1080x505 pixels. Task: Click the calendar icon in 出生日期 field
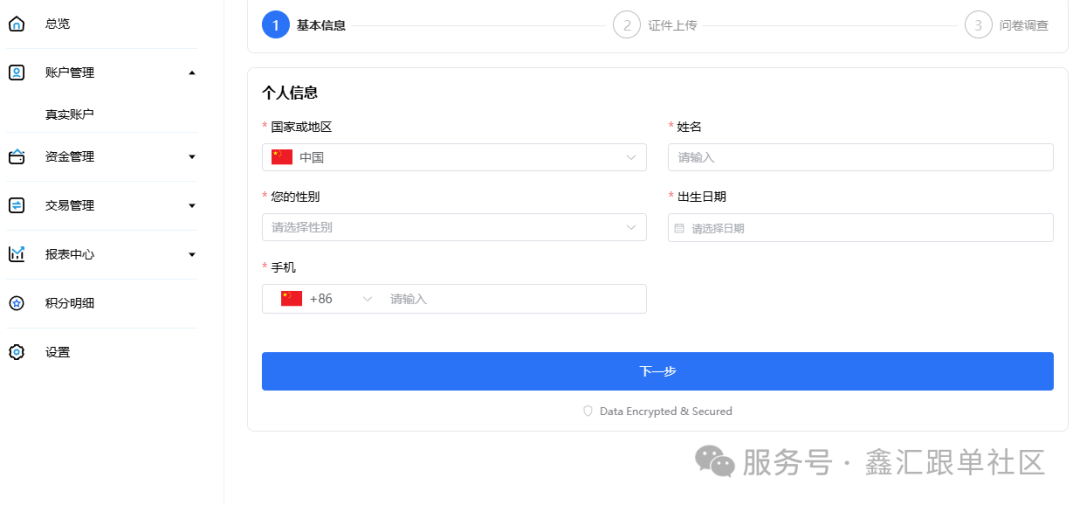(x=679, y=228)
